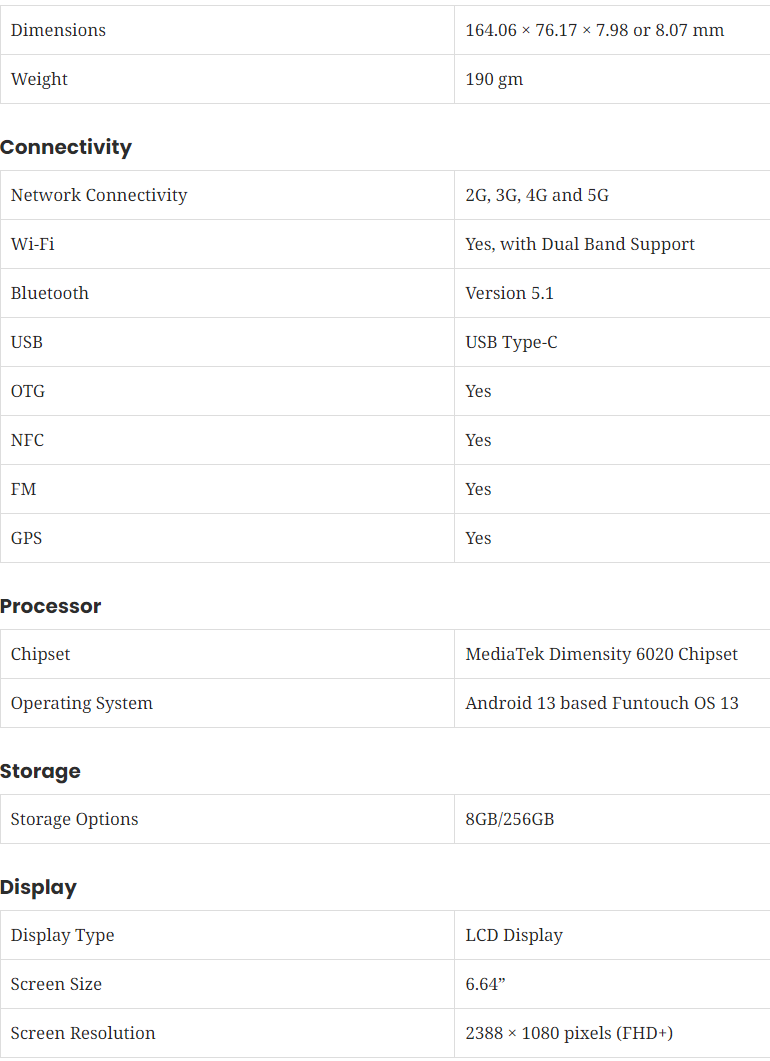Click the OTG row label
This screenshot has height=1061, width=770.
(28, 391)
